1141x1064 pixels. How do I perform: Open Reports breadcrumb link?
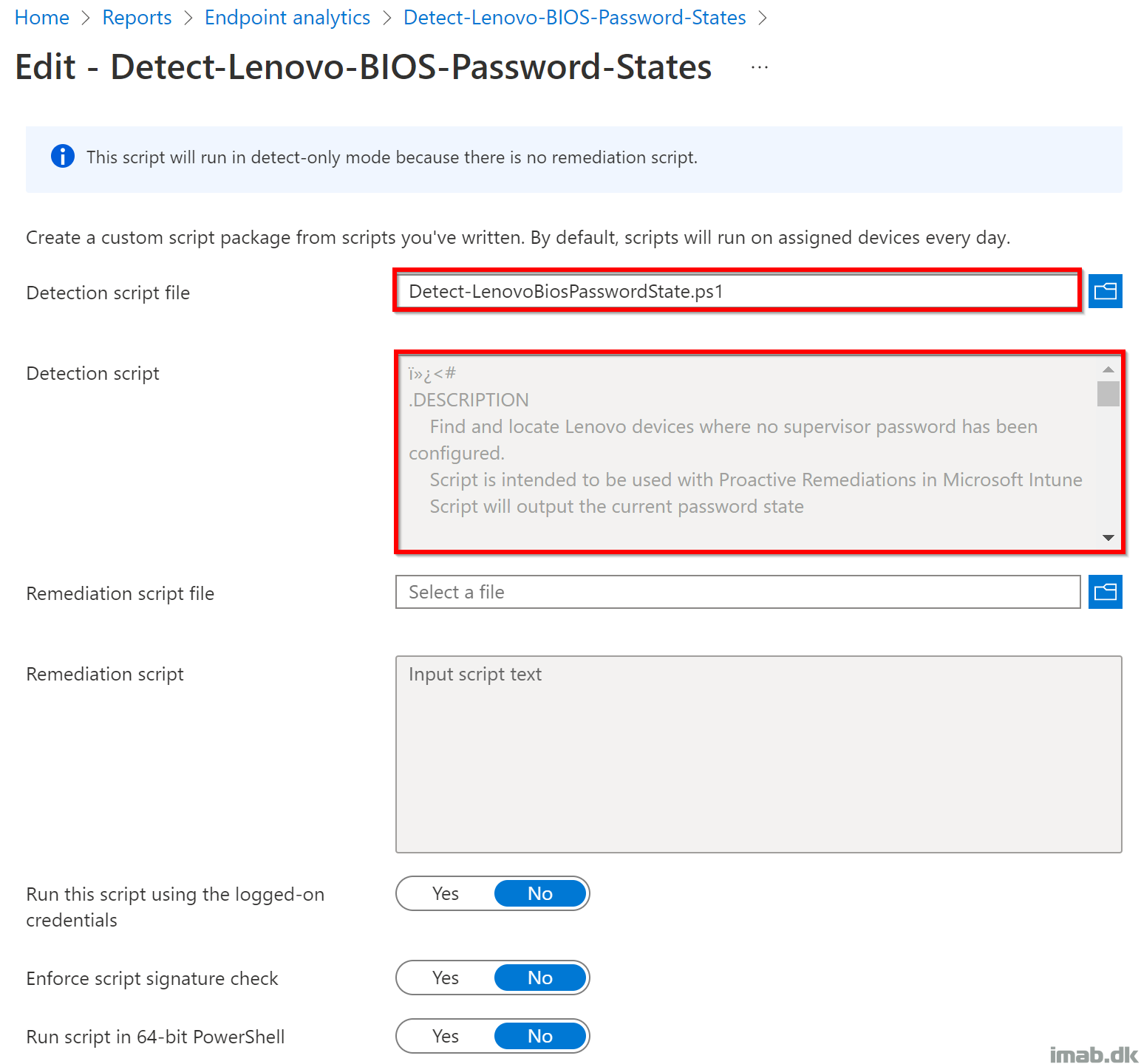(137, 18)
